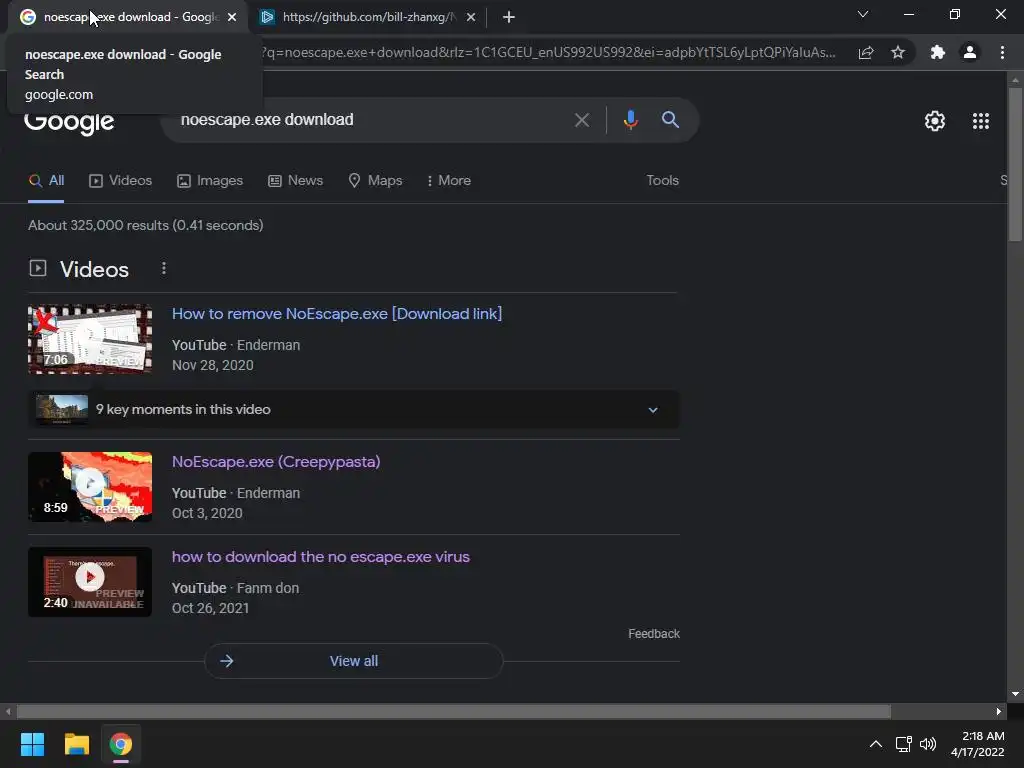Open Google quick settings gear
Screen dimensions: 1024x768
coord(935,121)
